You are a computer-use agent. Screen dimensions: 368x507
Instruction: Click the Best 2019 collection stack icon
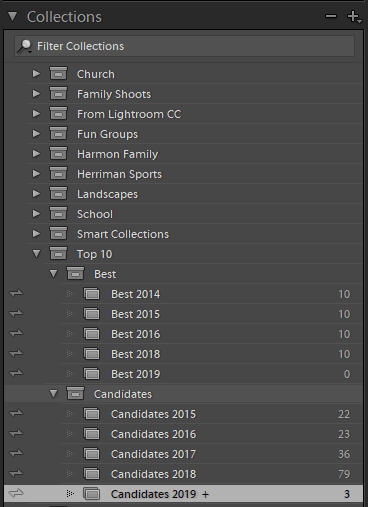(92, 374)
